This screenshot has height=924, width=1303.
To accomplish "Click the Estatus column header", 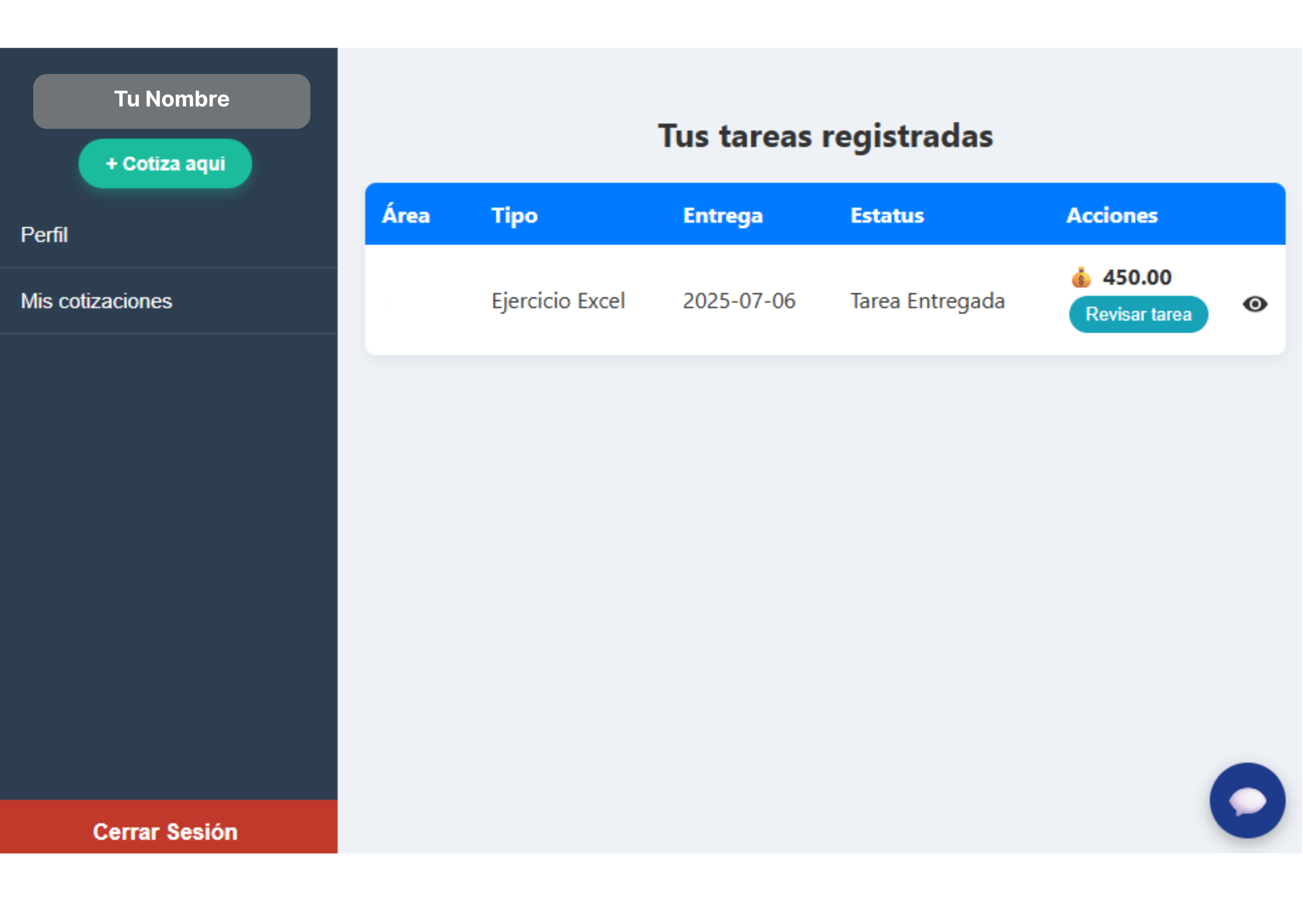I will pos(886,215).
